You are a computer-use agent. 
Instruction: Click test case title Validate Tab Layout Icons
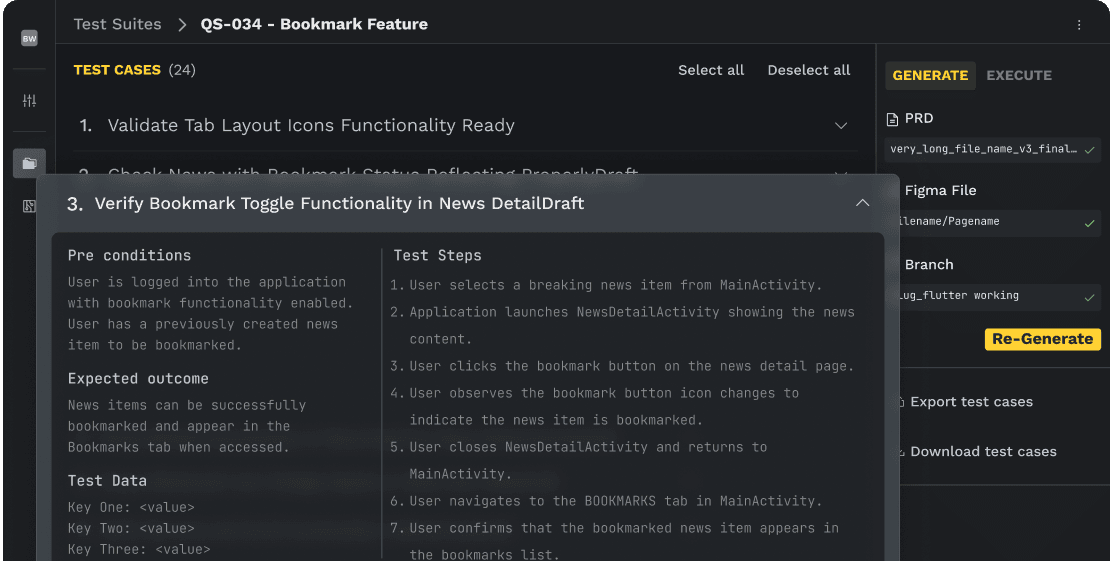(311, 125)
